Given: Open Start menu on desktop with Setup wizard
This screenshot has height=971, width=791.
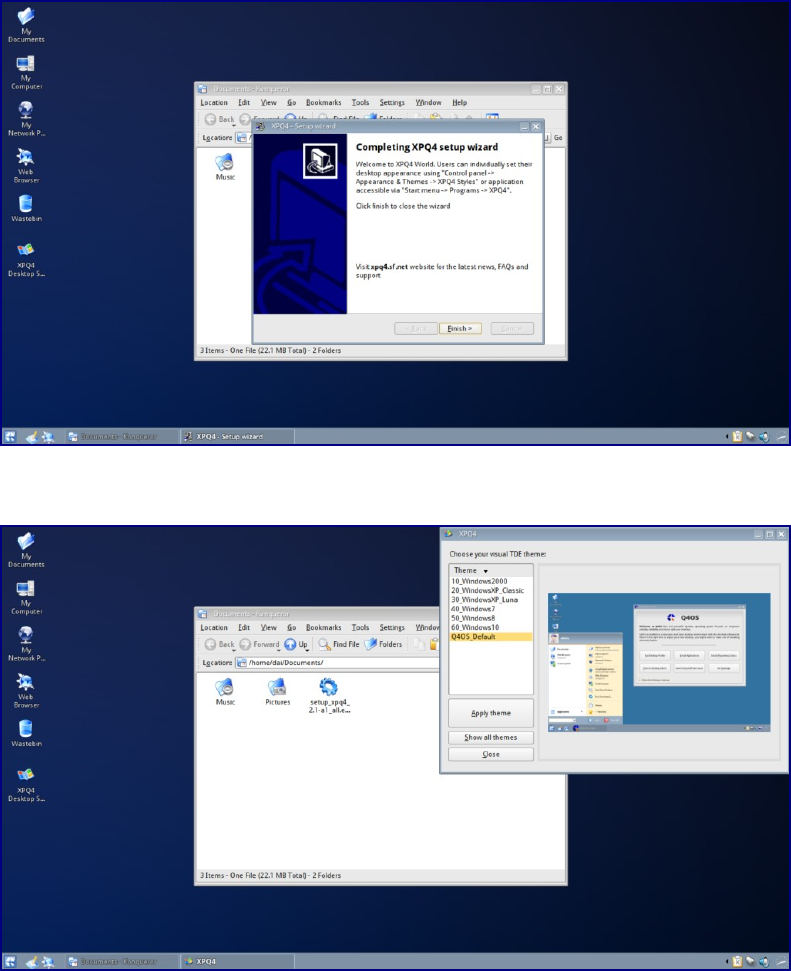Looking at the screenshot, I should pos(10,437).
